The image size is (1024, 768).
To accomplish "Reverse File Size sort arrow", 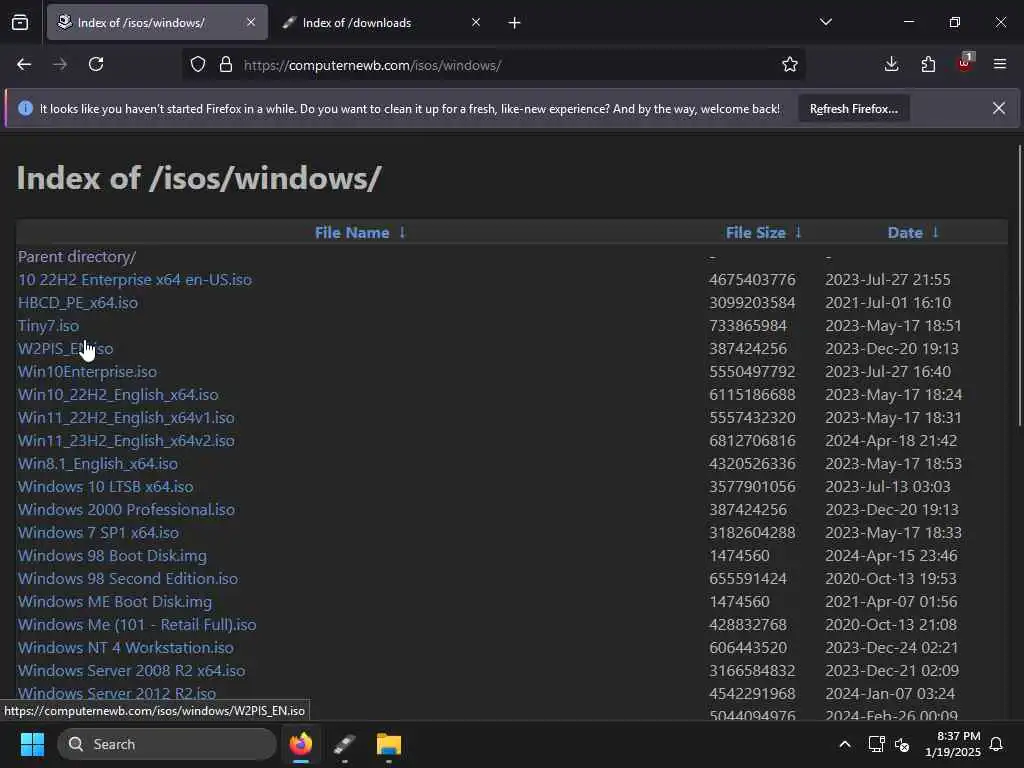I will pos(798,232).
